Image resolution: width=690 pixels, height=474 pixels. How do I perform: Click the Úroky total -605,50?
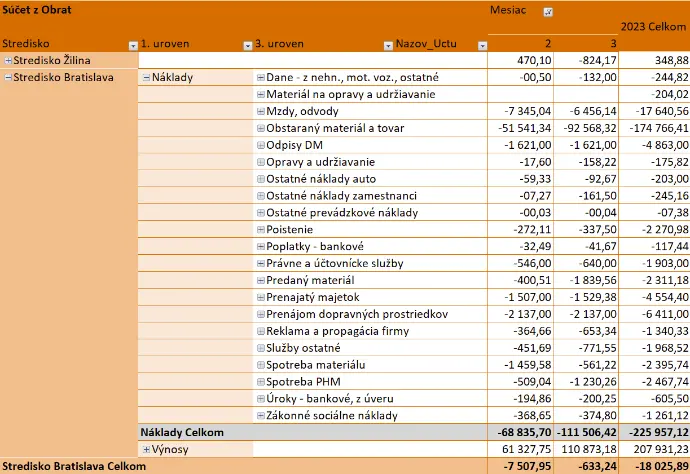tap(669, 398)
